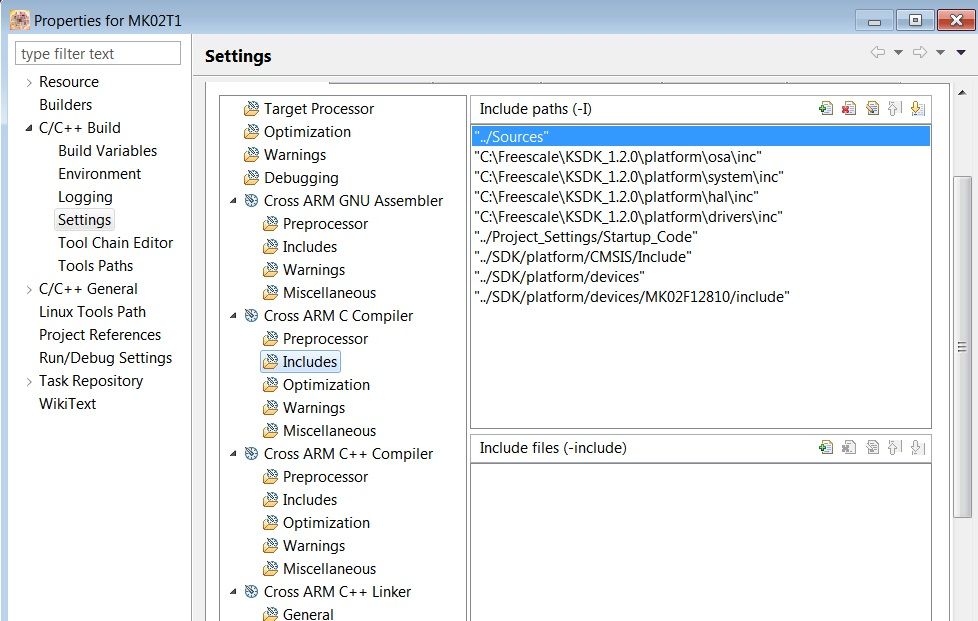Click the Back navigation arrow in Settings header
The image size is (978, 621).
click(878, 53)
